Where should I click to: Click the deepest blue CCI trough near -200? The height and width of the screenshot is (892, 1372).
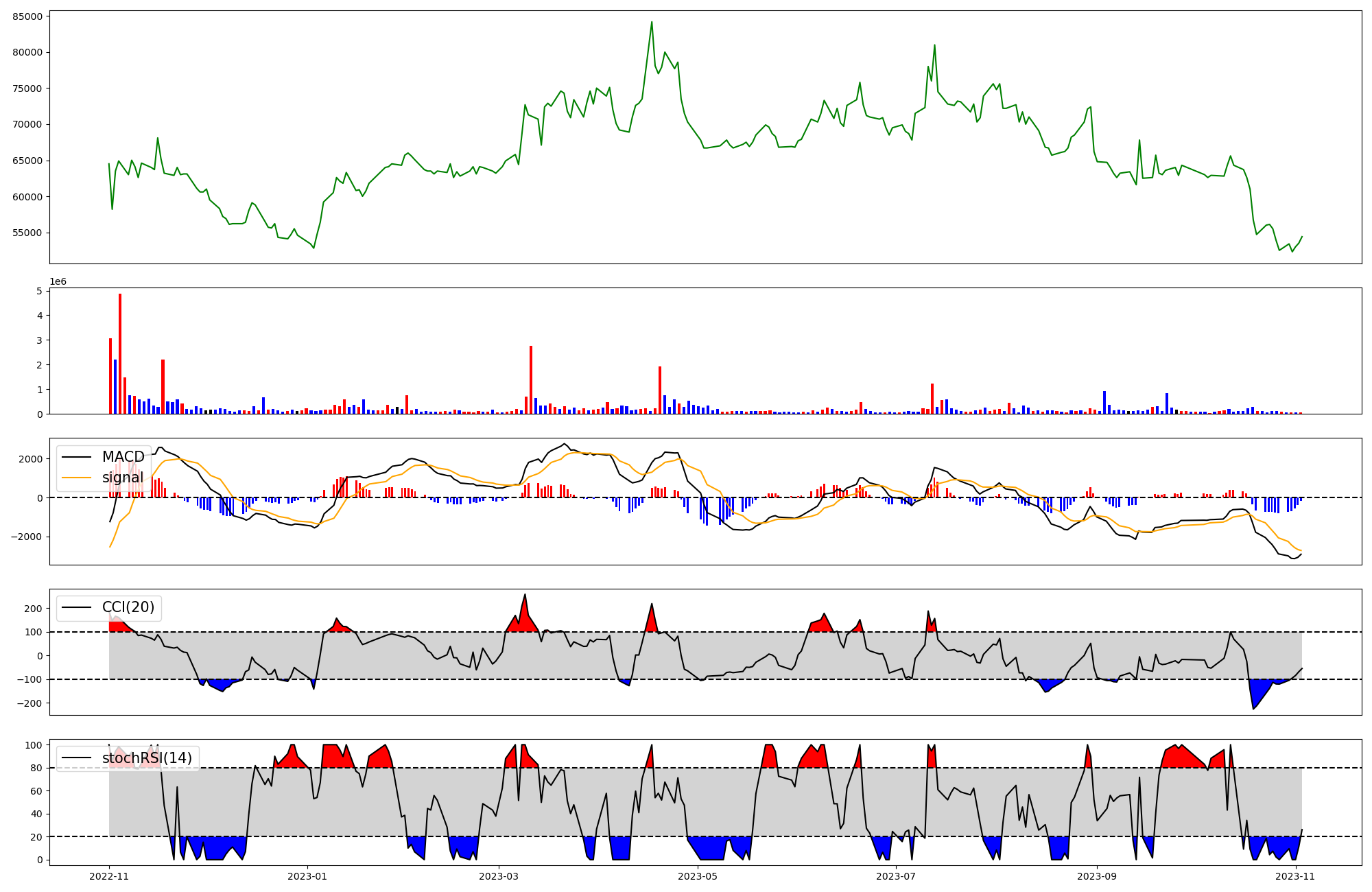click(1253, 708)
